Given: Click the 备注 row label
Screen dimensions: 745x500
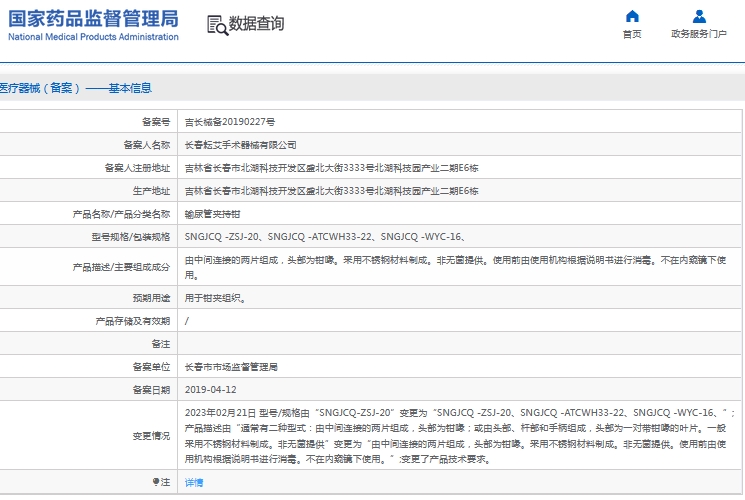Looking at the screenshot, I should [x=161, y=344].
